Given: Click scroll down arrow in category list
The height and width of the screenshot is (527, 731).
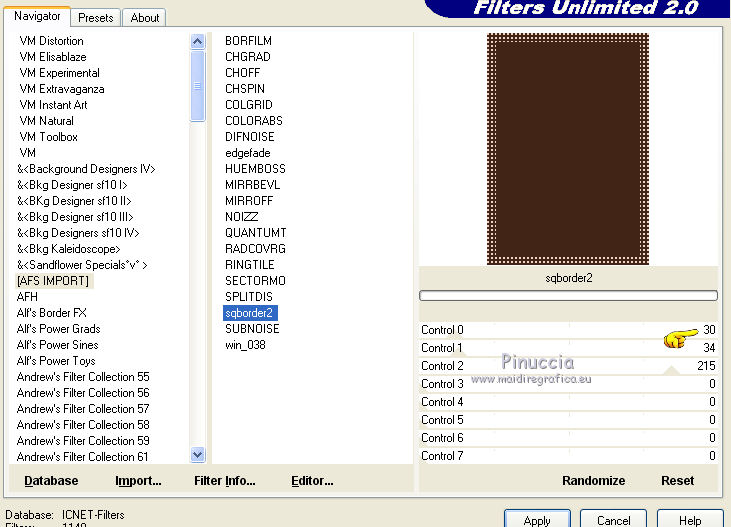Looking at the screenshot, I should tap(198, 454).
